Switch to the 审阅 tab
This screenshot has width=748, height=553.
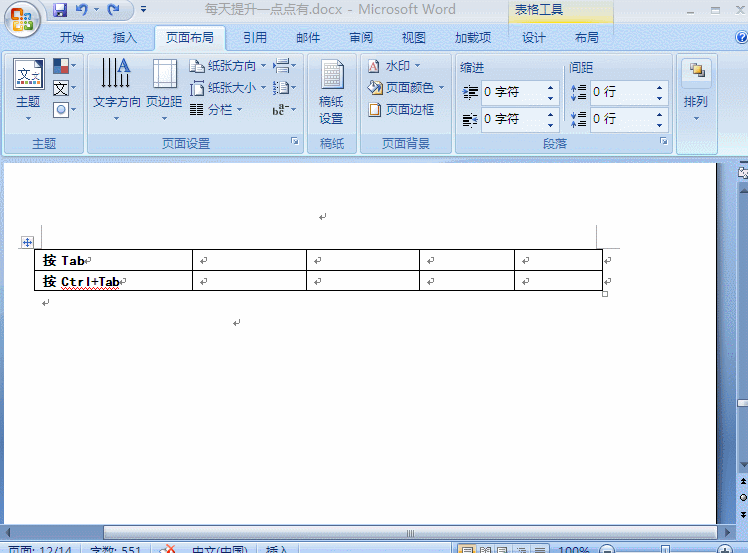point(361,38)
